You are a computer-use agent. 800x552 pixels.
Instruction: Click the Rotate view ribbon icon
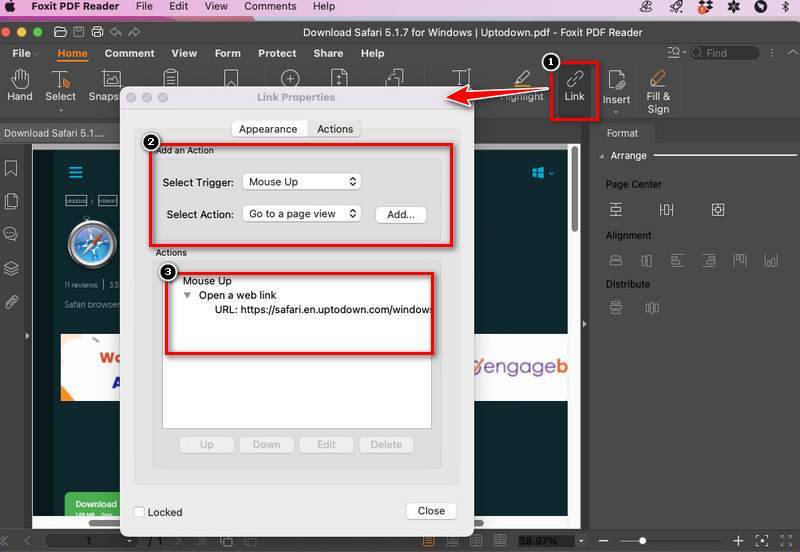(x=395, y=78)
